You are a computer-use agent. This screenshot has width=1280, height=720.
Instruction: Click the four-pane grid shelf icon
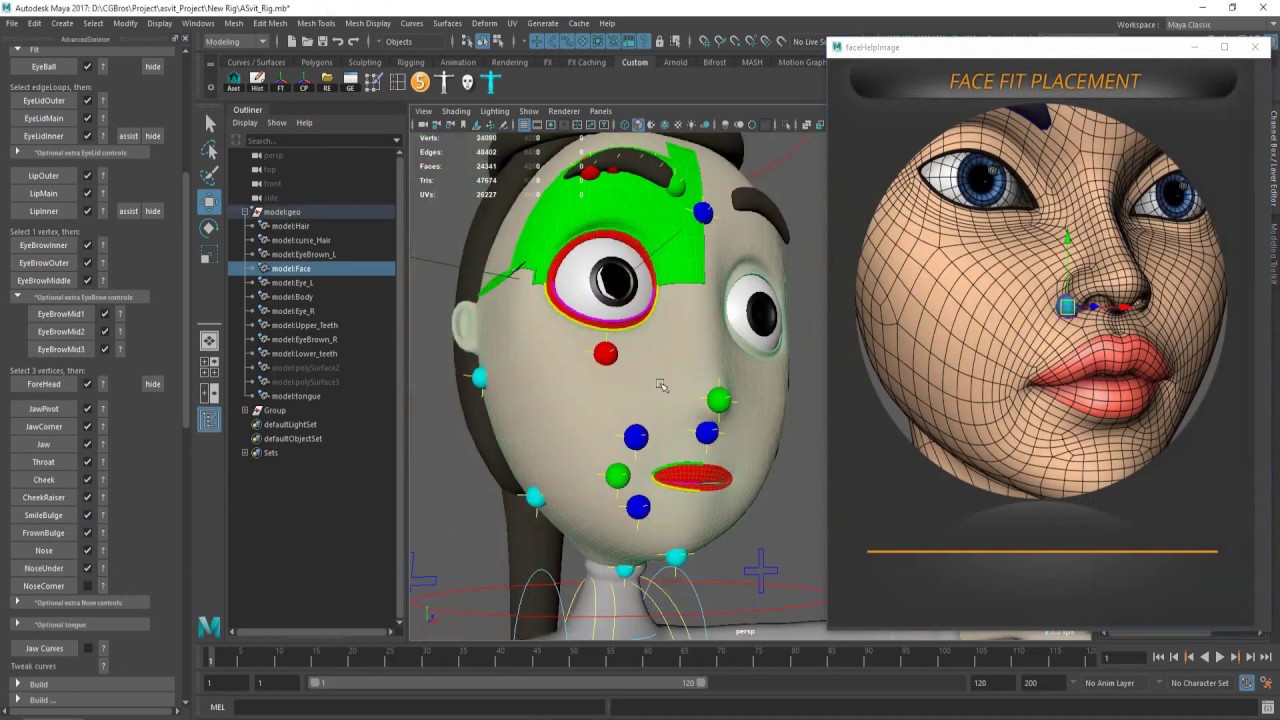pyautogui.click(x=397, y=82)
